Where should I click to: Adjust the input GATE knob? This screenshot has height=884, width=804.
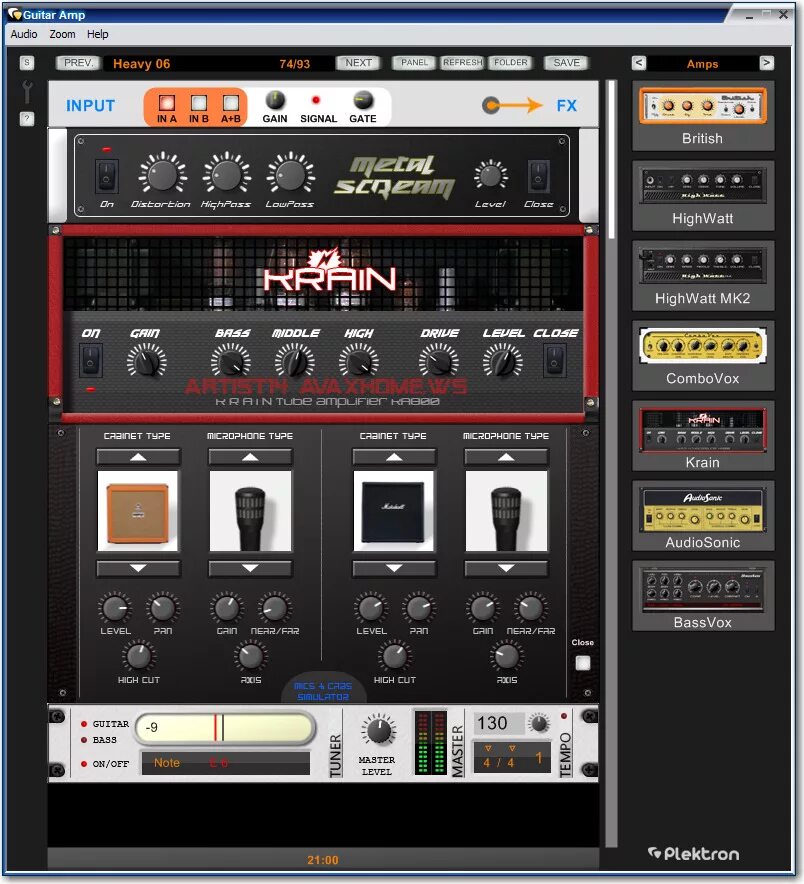pyautogui.click(x=363, y=100)
